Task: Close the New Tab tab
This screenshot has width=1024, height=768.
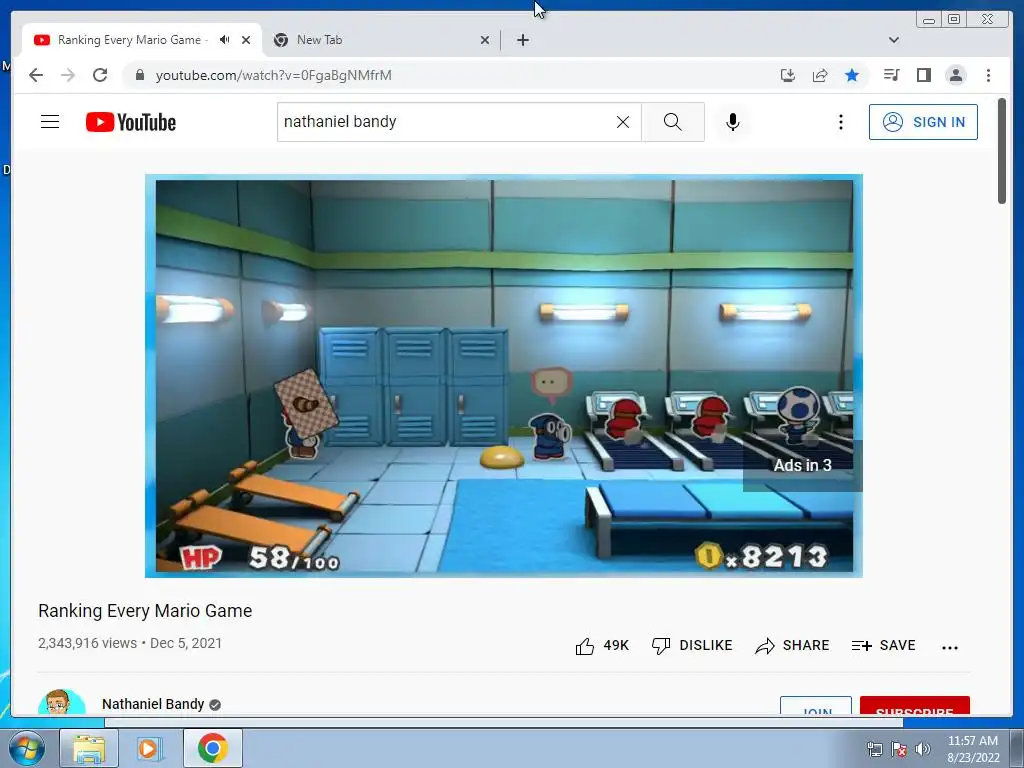Action: point(485,40)
